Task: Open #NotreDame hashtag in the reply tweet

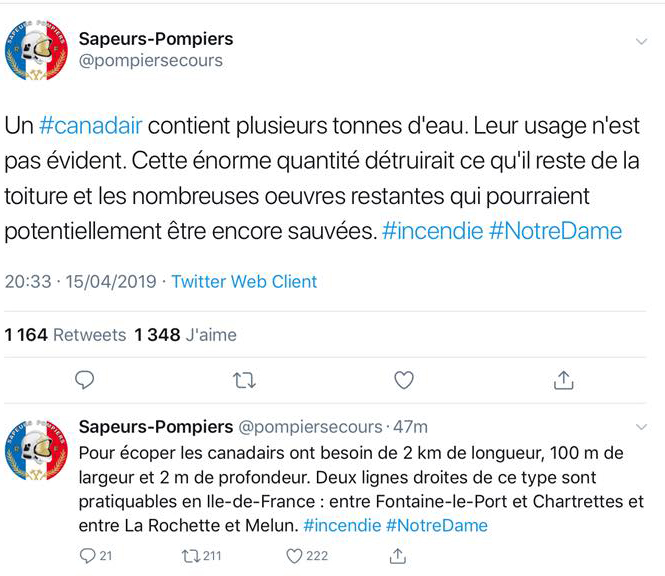Action: (436, 525)
